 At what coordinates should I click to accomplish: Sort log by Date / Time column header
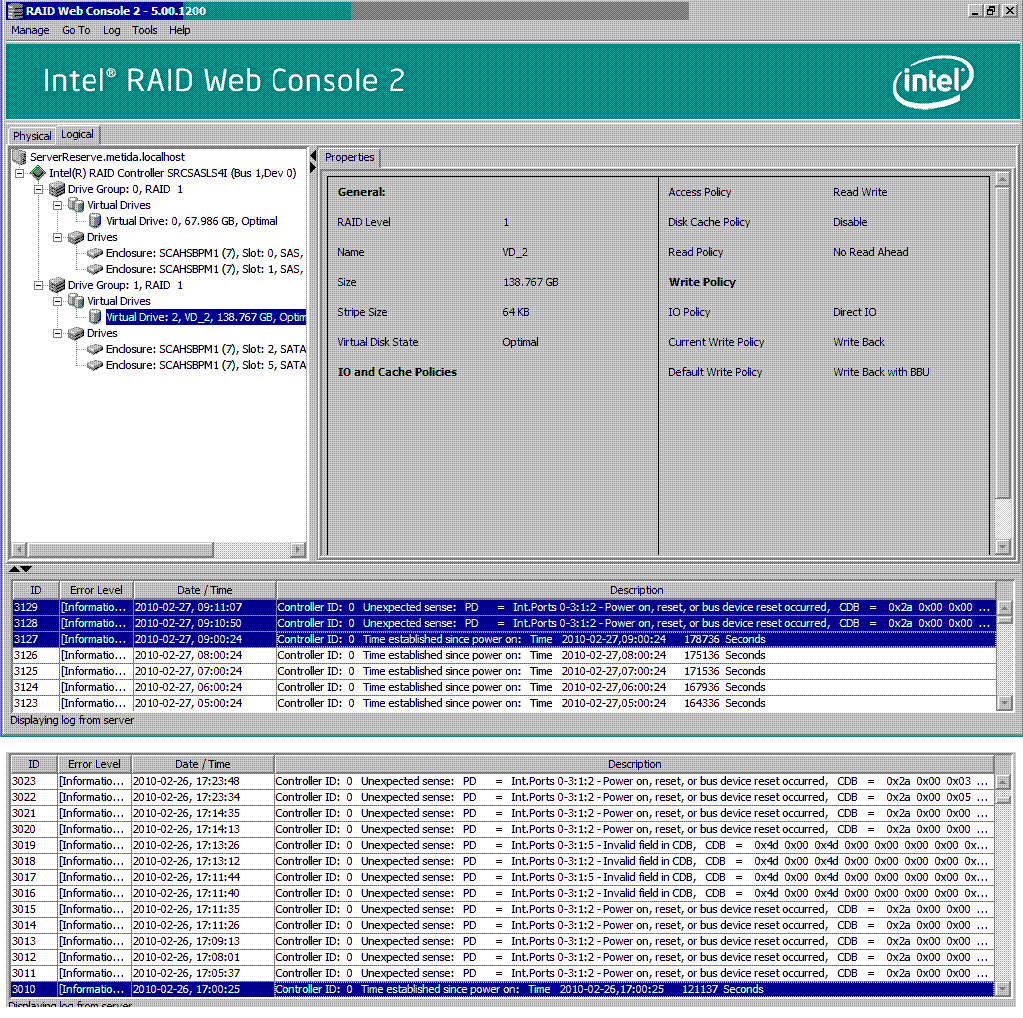point(204,590)
